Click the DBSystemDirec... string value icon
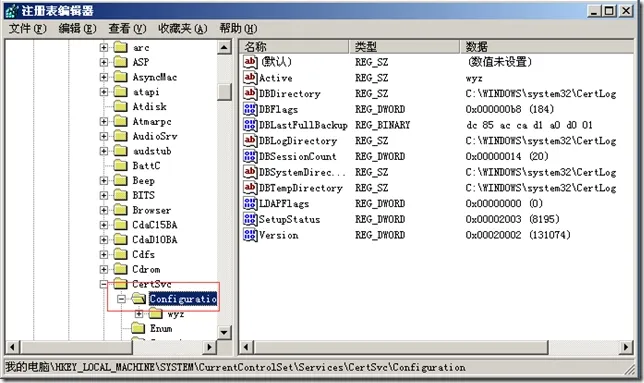This screenshot has height=383, width=644. pyautogui.click(x=250, y=172)
